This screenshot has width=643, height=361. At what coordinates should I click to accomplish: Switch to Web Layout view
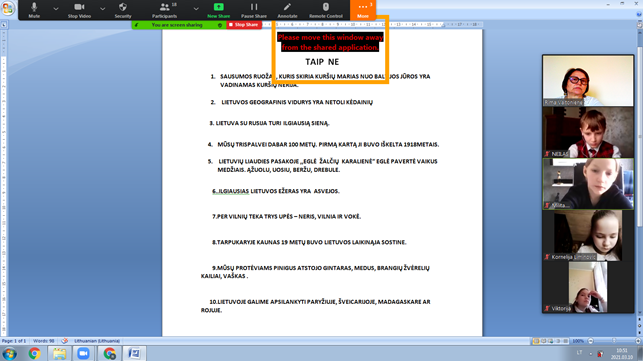coord(551,341)
